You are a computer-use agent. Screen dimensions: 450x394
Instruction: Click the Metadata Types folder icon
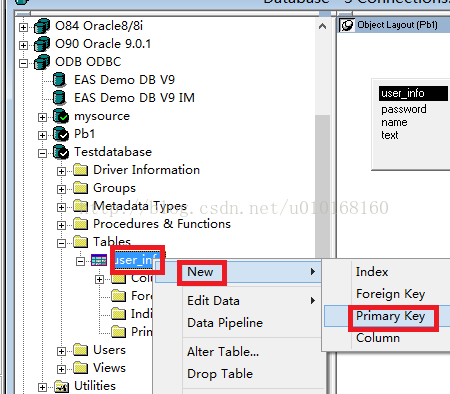(x=80, y=206)
